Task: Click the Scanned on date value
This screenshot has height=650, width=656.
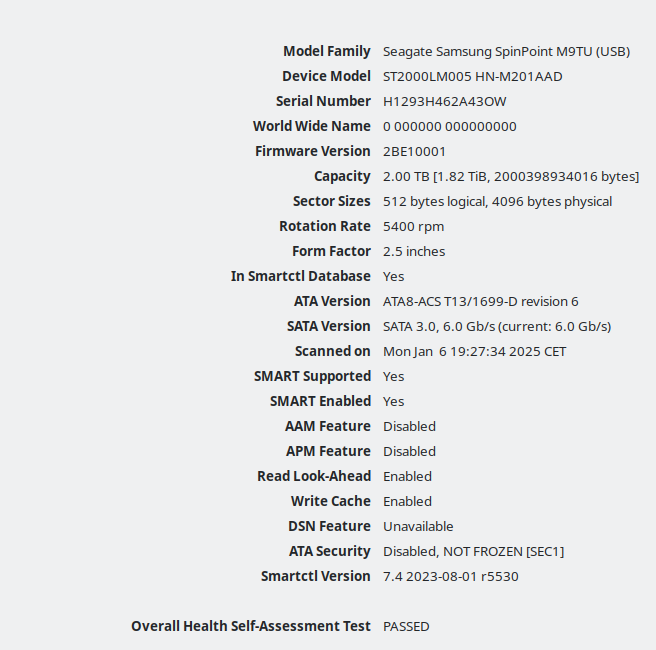Action: [x=474, y=351]
